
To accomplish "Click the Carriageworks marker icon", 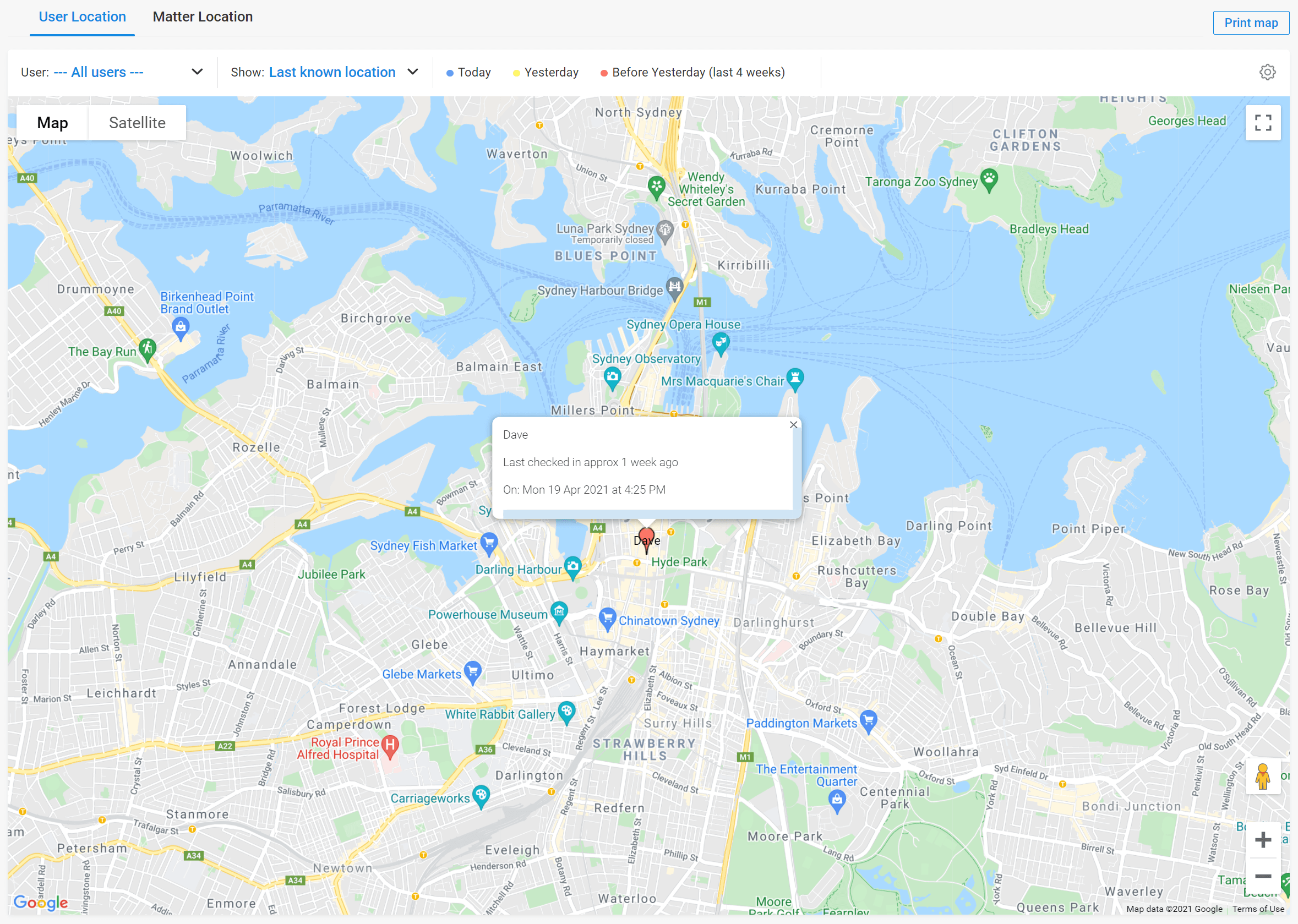I will coord(482,796).
